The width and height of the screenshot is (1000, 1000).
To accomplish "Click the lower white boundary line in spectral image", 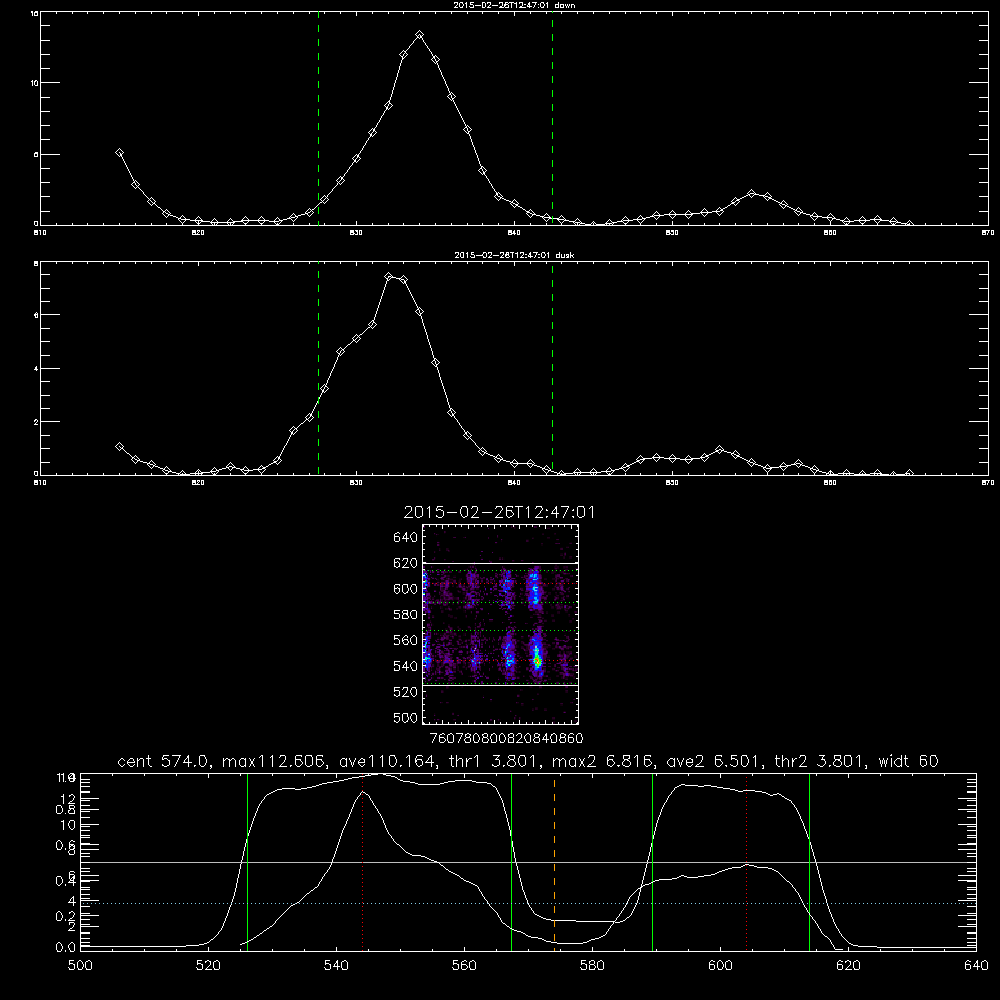I will pos(501,685).
